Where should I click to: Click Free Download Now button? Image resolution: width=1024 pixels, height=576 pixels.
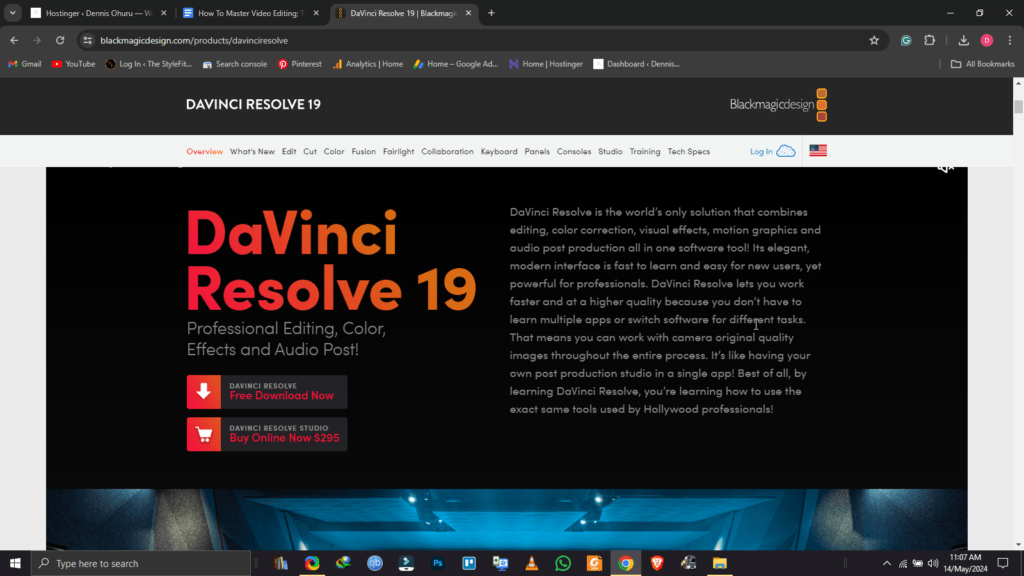point(267,392)
